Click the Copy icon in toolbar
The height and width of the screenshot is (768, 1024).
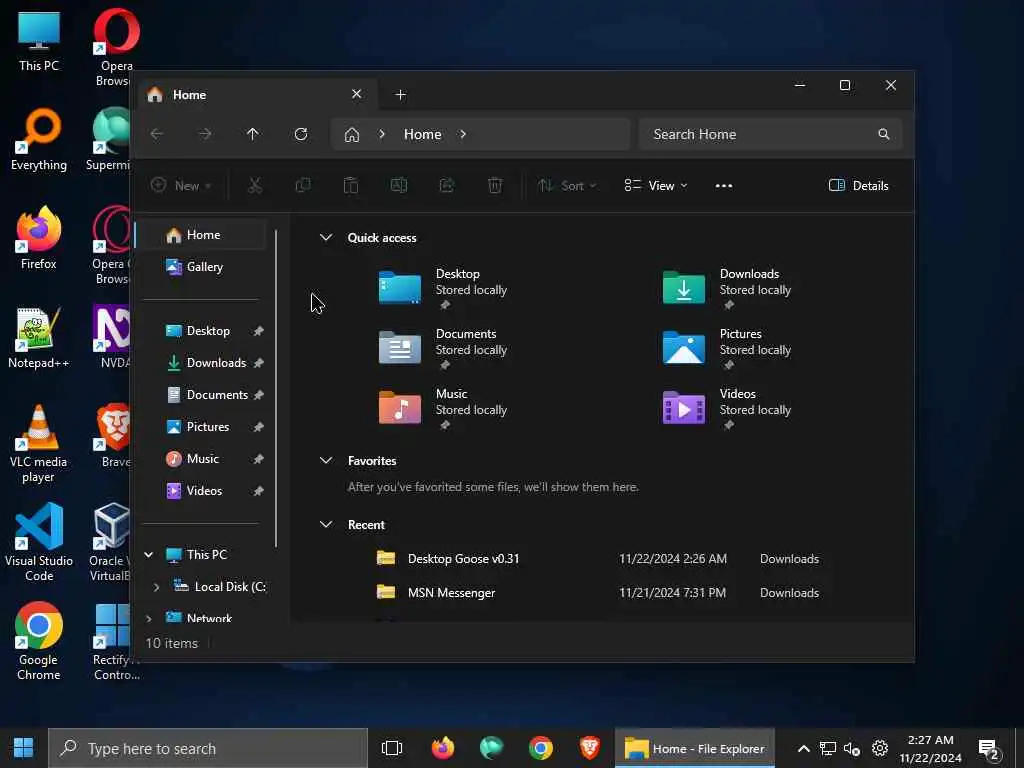[x=302, y=185]
